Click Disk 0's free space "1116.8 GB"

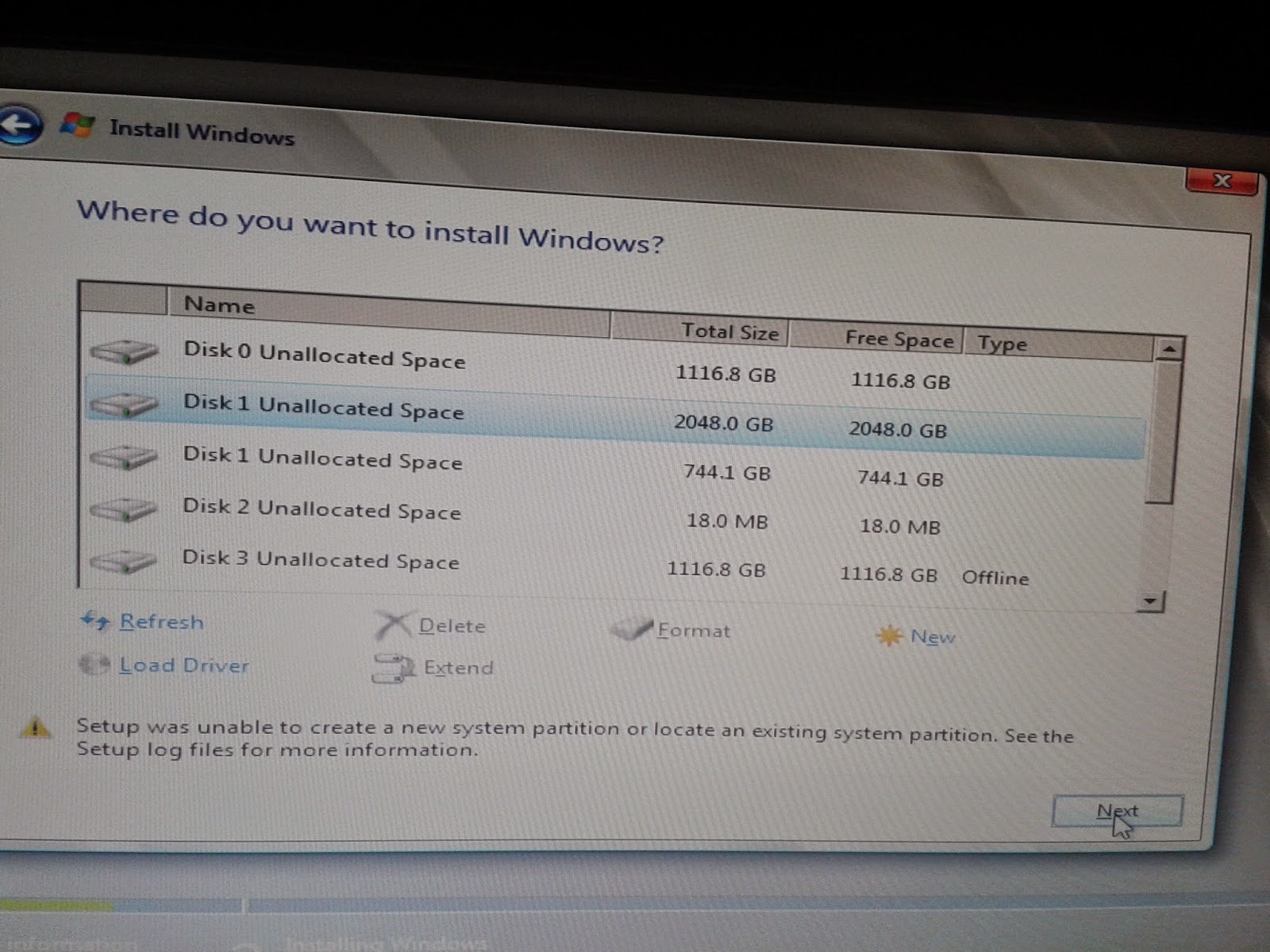point(900,381)
